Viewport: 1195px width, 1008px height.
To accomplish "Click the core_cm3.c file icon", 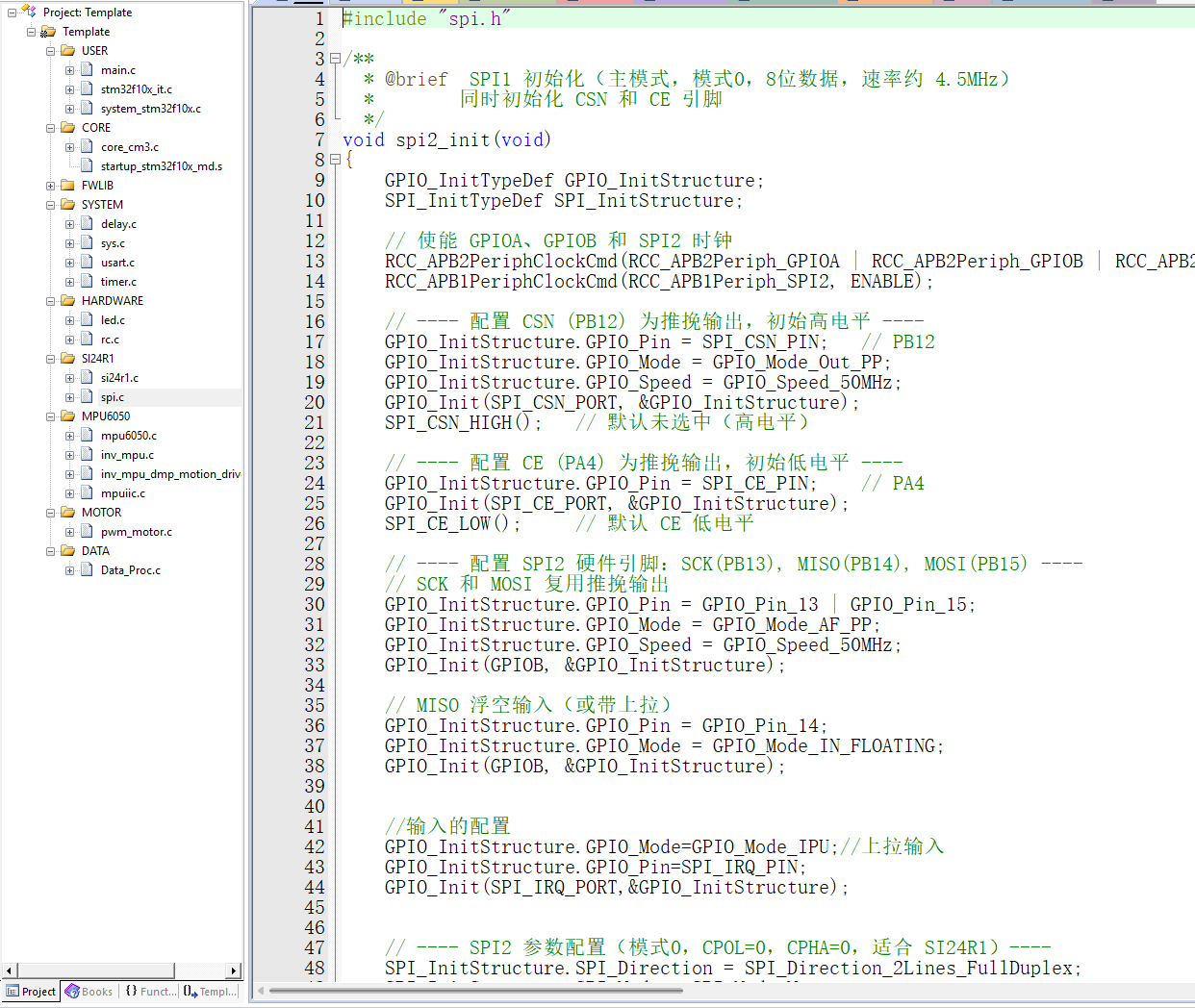I will point(87,146).
